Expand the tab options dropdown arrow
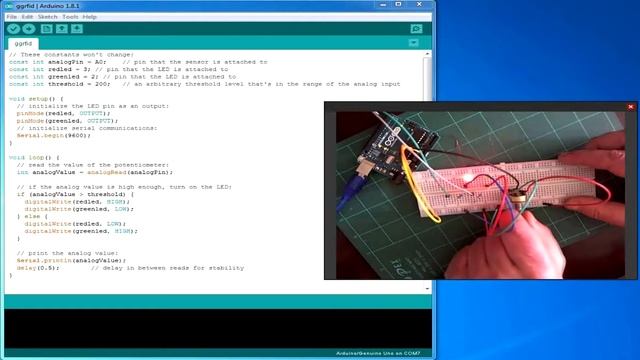The height and width of the screenshot is (360, 640). pyautogui.click(x=413, y=43)
